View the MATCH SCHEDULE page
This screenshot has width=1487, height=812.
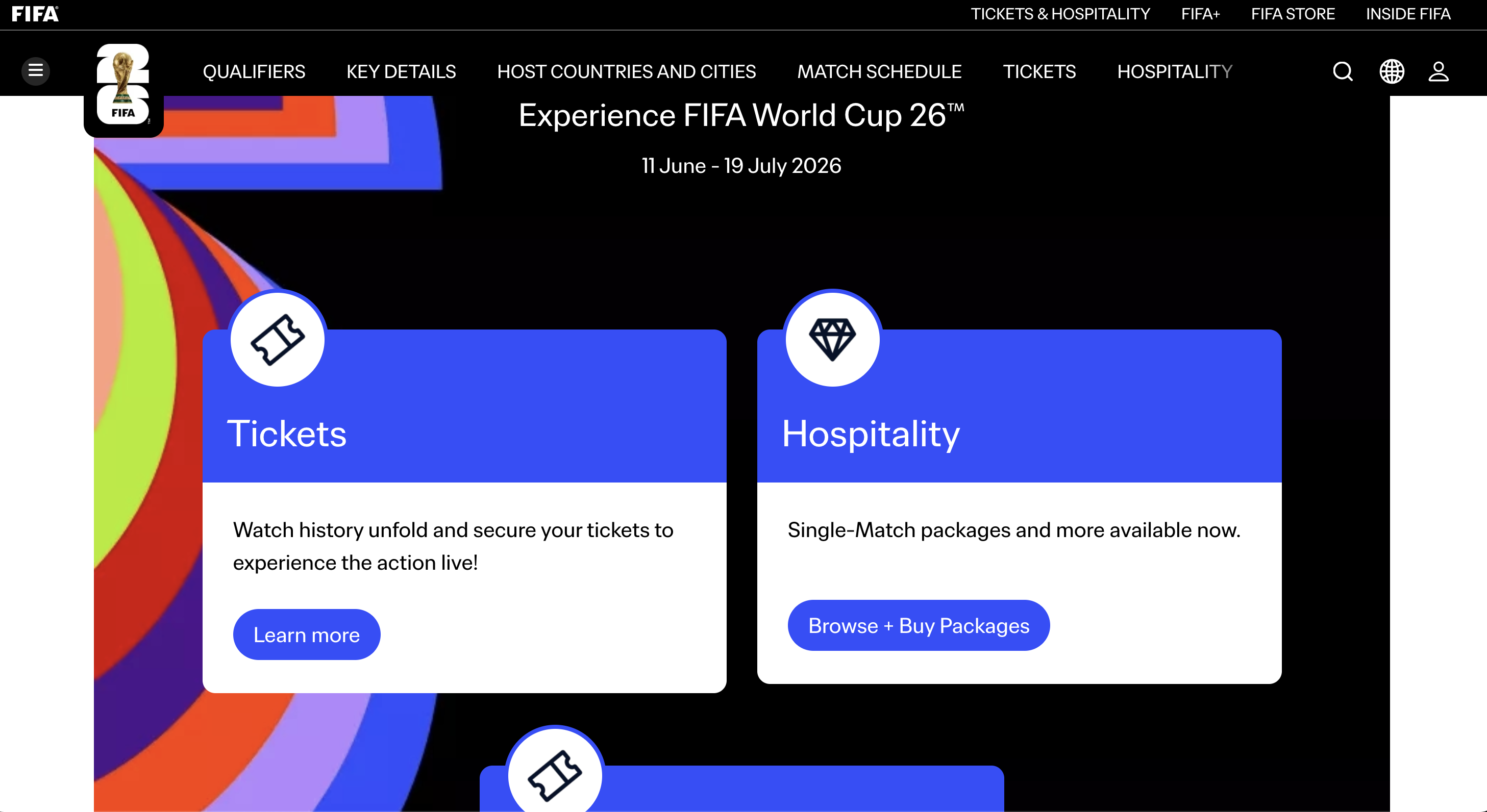[879, 71]
